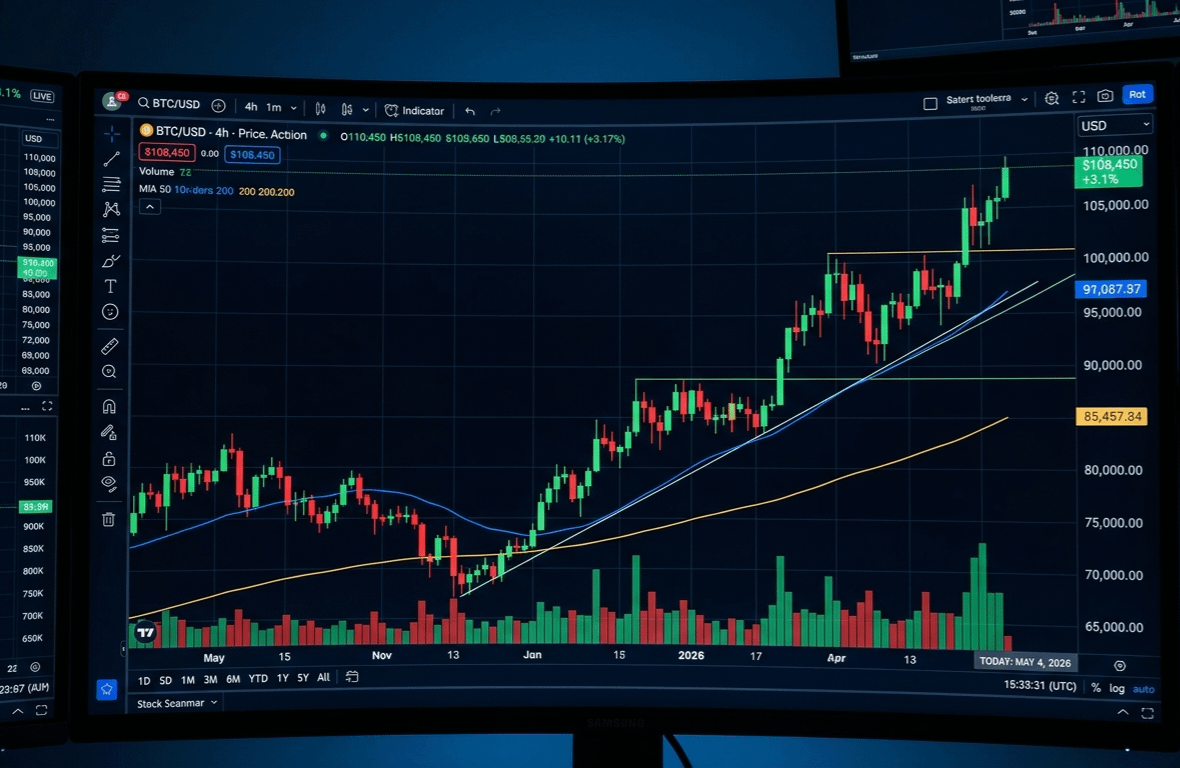Open the emoji icons tool
This screenshot has height=768, width=1180.
110,311
